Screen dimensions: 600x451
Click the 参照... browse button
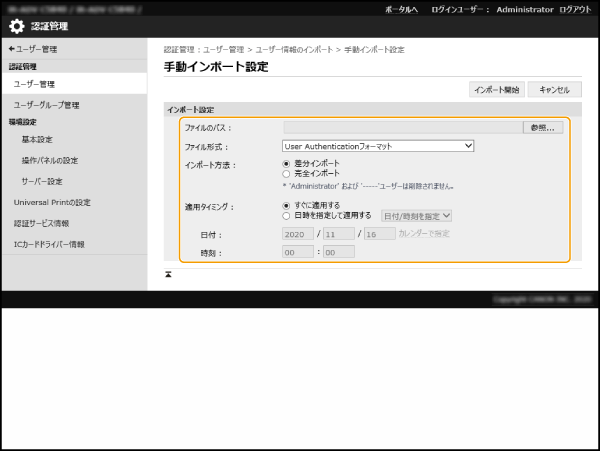542,128
